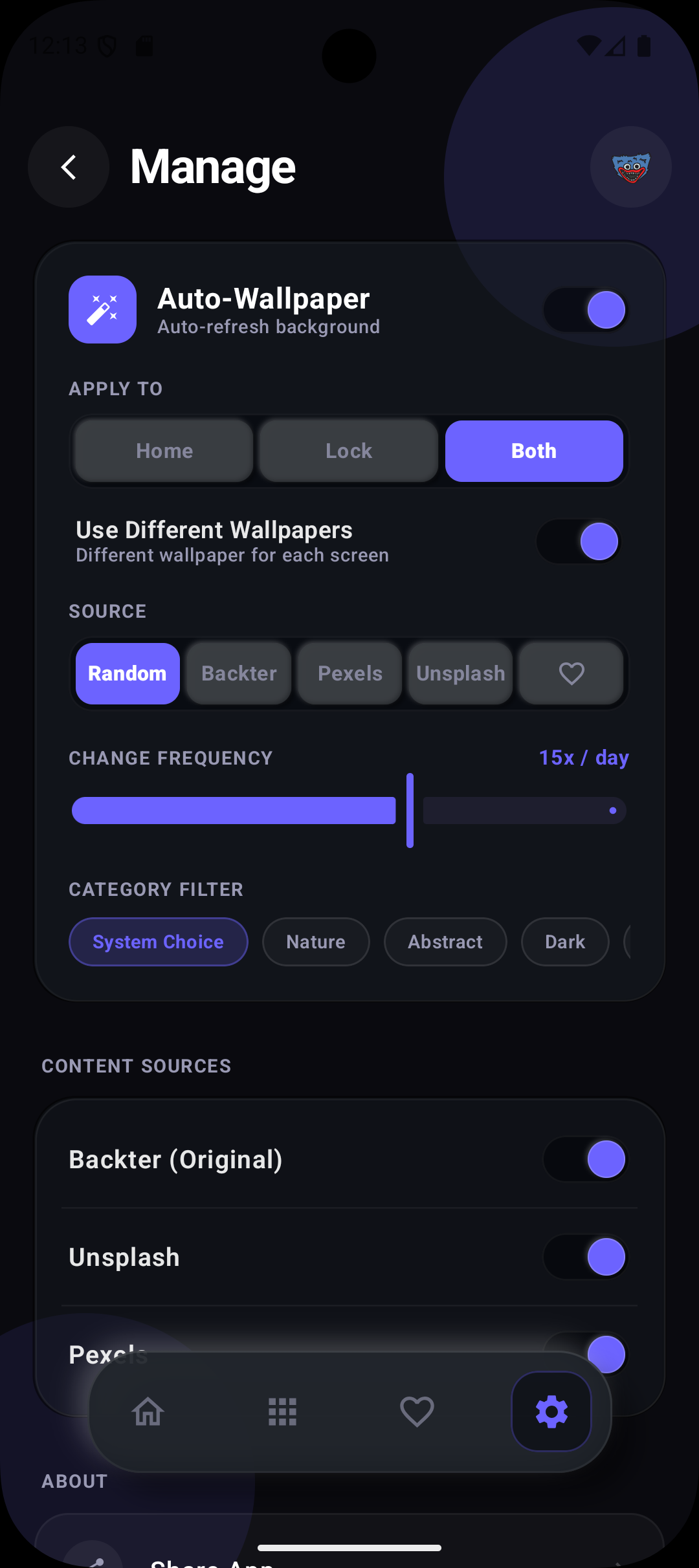Disable the Auto-Wallpaper switch
Screen dimensions: 699x1568
pyautogui.click(x=586, y=310)
